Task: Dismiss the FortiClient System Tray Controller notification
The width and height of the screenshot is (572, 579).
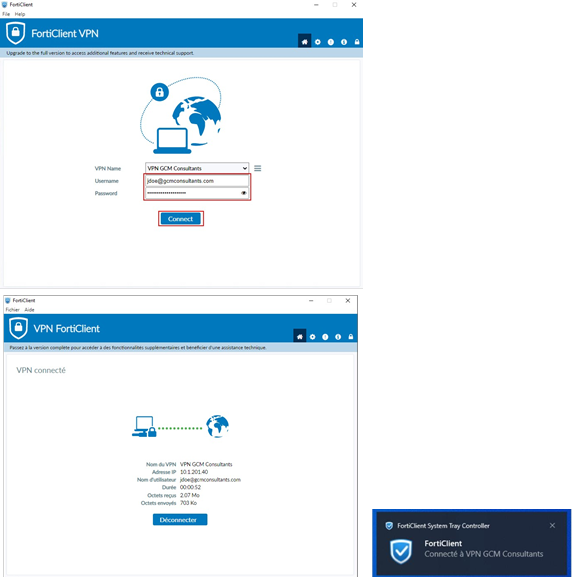Action: [552, 525]
